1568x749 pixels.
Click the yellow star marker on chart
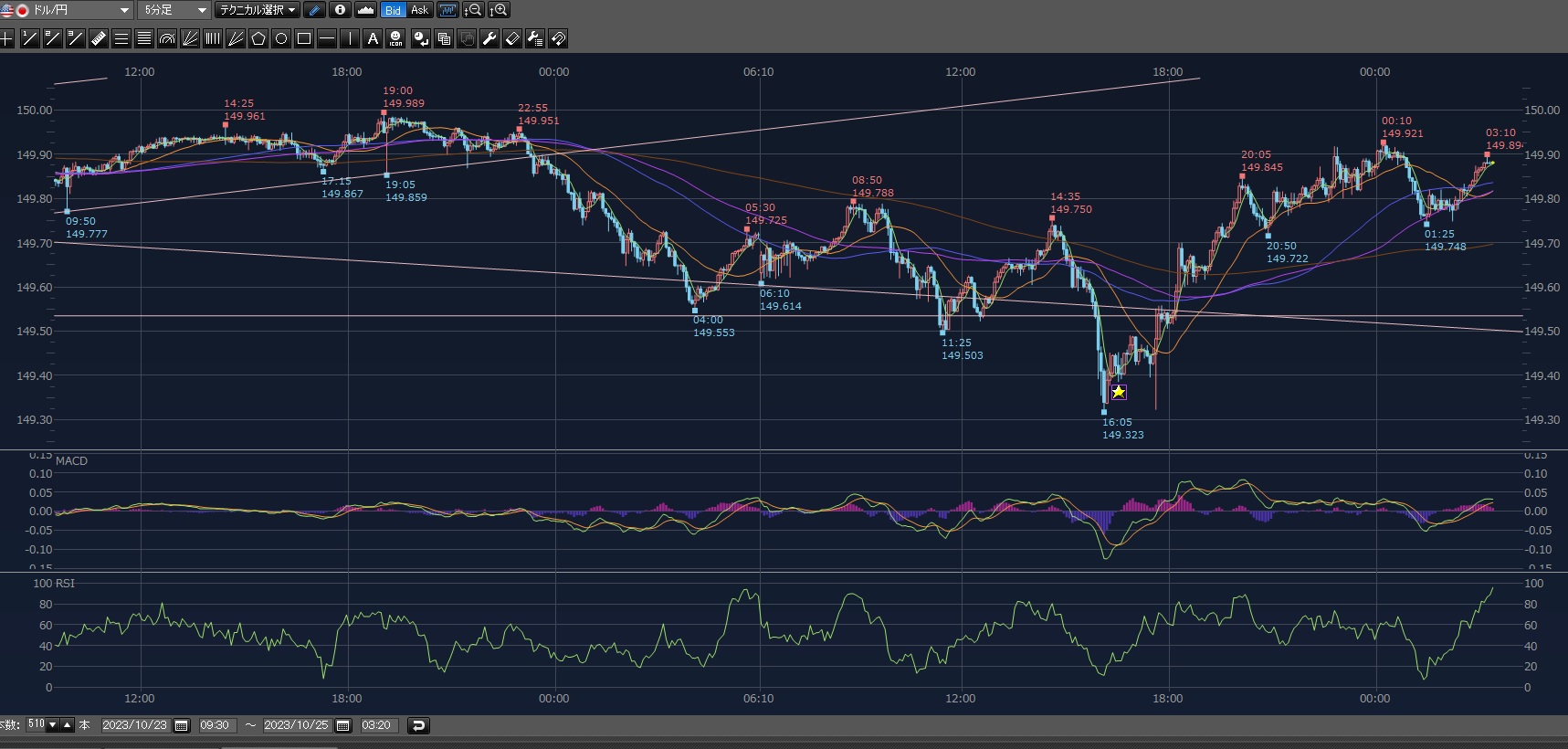click(1119, 392)
